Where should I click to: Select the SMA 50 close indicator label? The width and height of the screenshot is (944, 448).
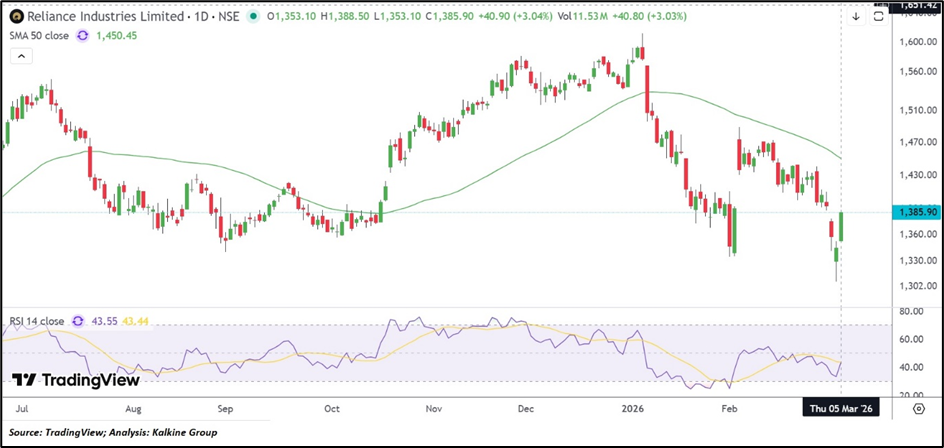tap(37, 35)
